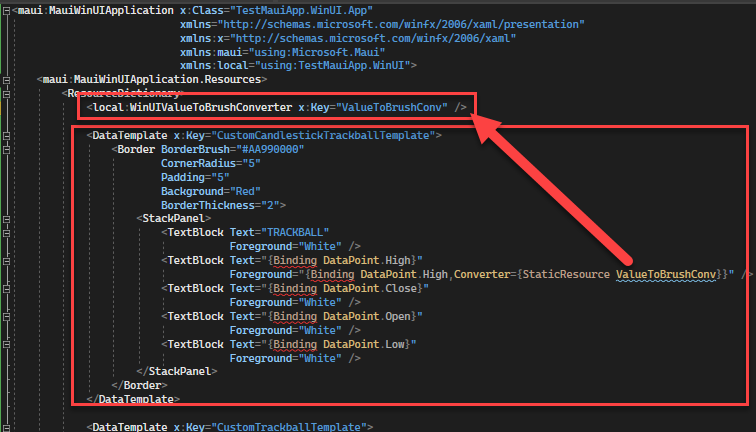Collapse the Border element fold marker

8,148
